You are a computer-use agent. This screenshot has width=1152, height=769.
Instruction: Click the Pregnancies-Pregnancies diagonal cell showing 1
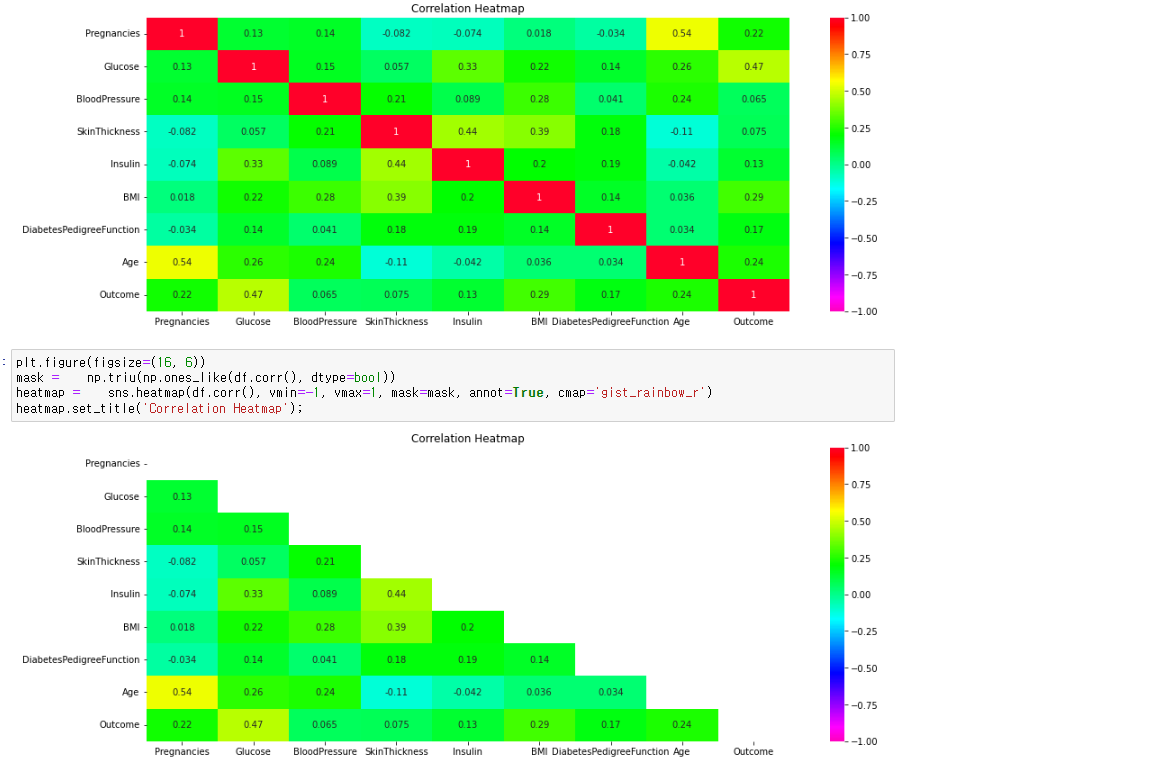pyautogui.click(x=181, y=33)
